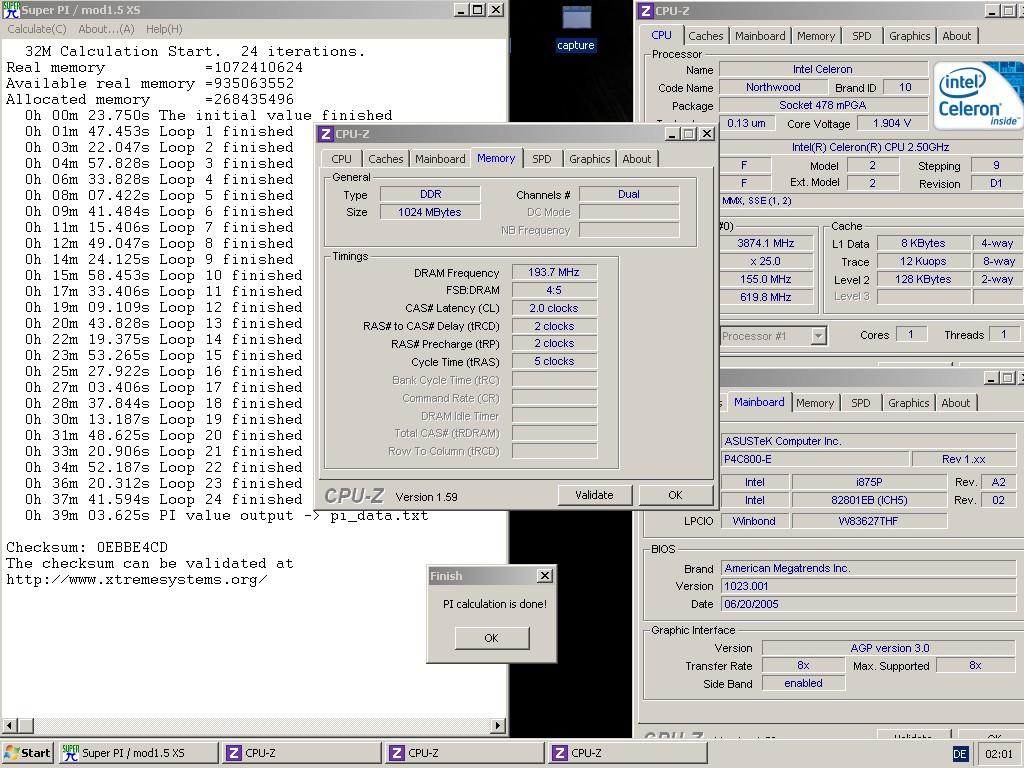The image size is (1024, 768).
Task: Click the Loop 24 finished line
Action: pyautogui.click(x=164, y=500)
